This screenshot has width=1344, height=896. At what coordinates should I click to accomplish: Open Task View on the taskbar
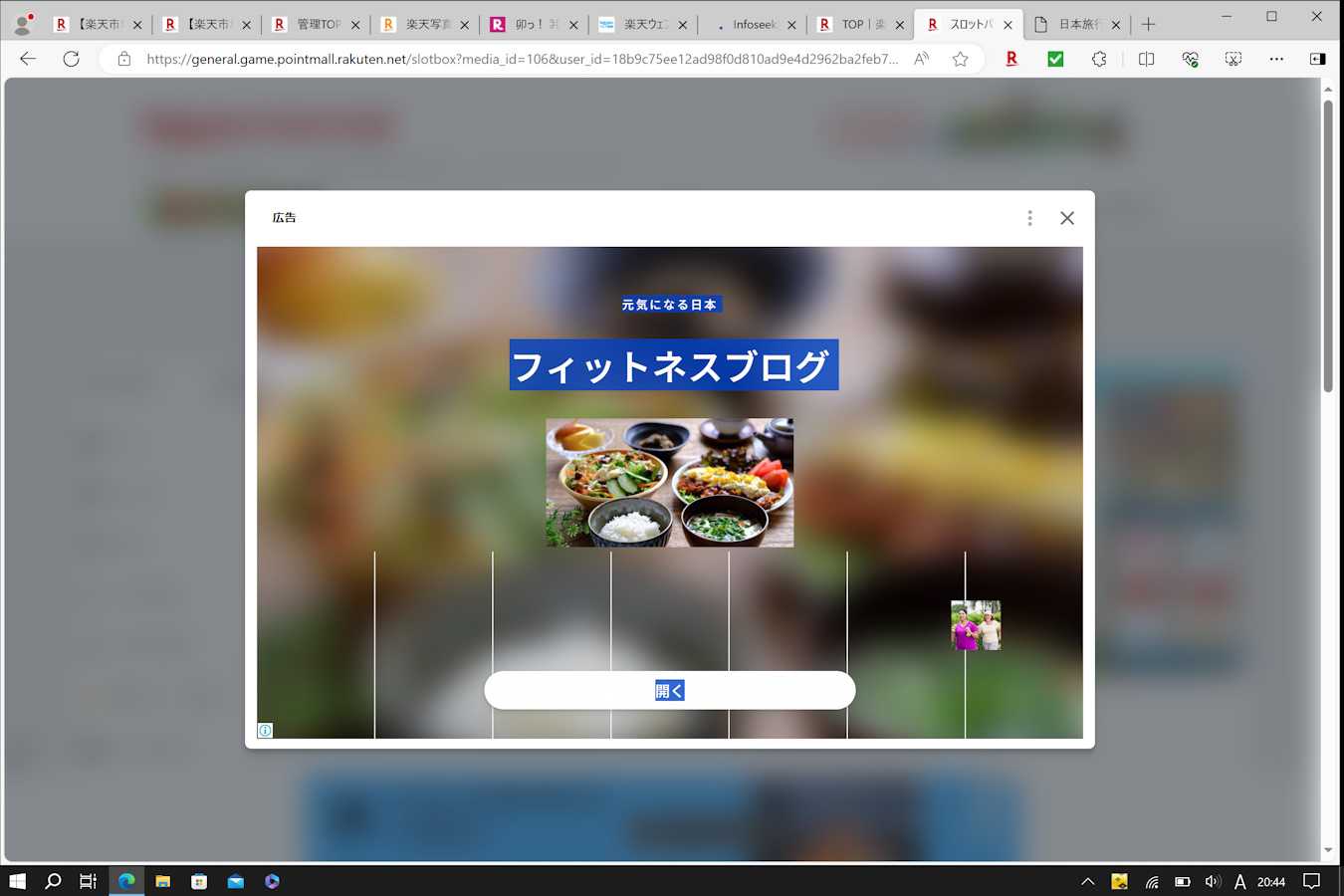(89, 881)
